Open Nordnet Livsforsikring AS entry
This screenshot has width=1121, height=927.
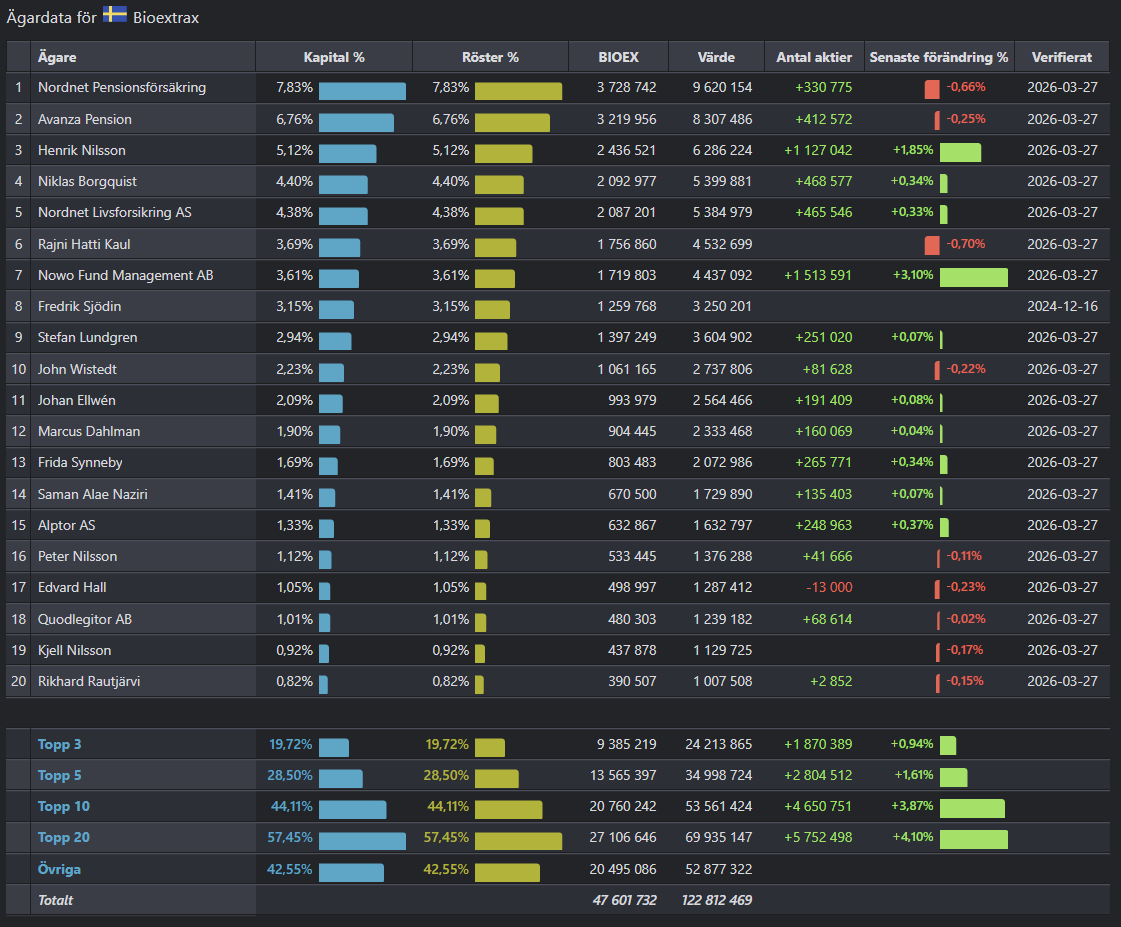coord(114,212)
